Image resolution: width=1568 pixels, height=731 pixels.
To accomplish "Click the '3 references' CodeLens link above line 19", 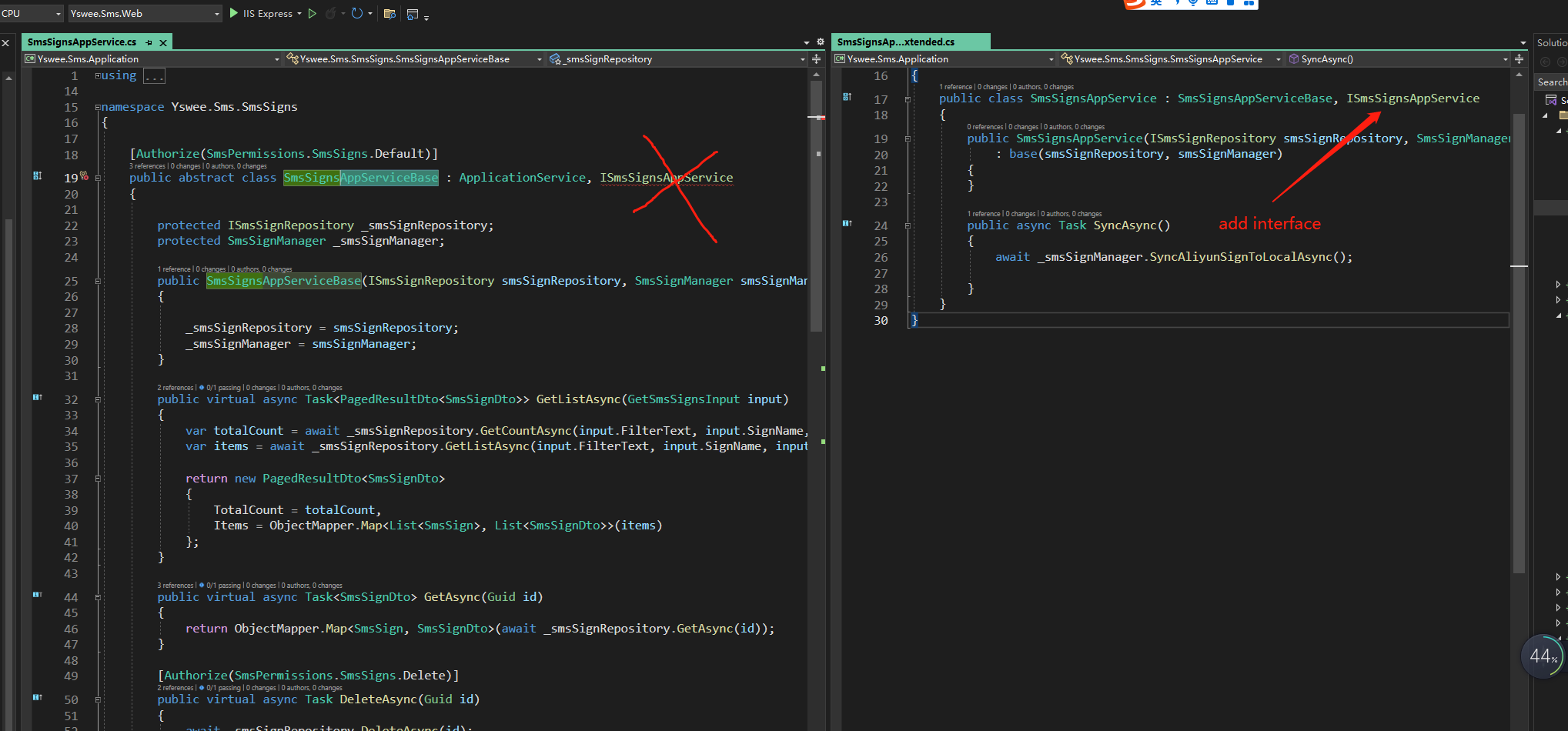I will 147,166.
